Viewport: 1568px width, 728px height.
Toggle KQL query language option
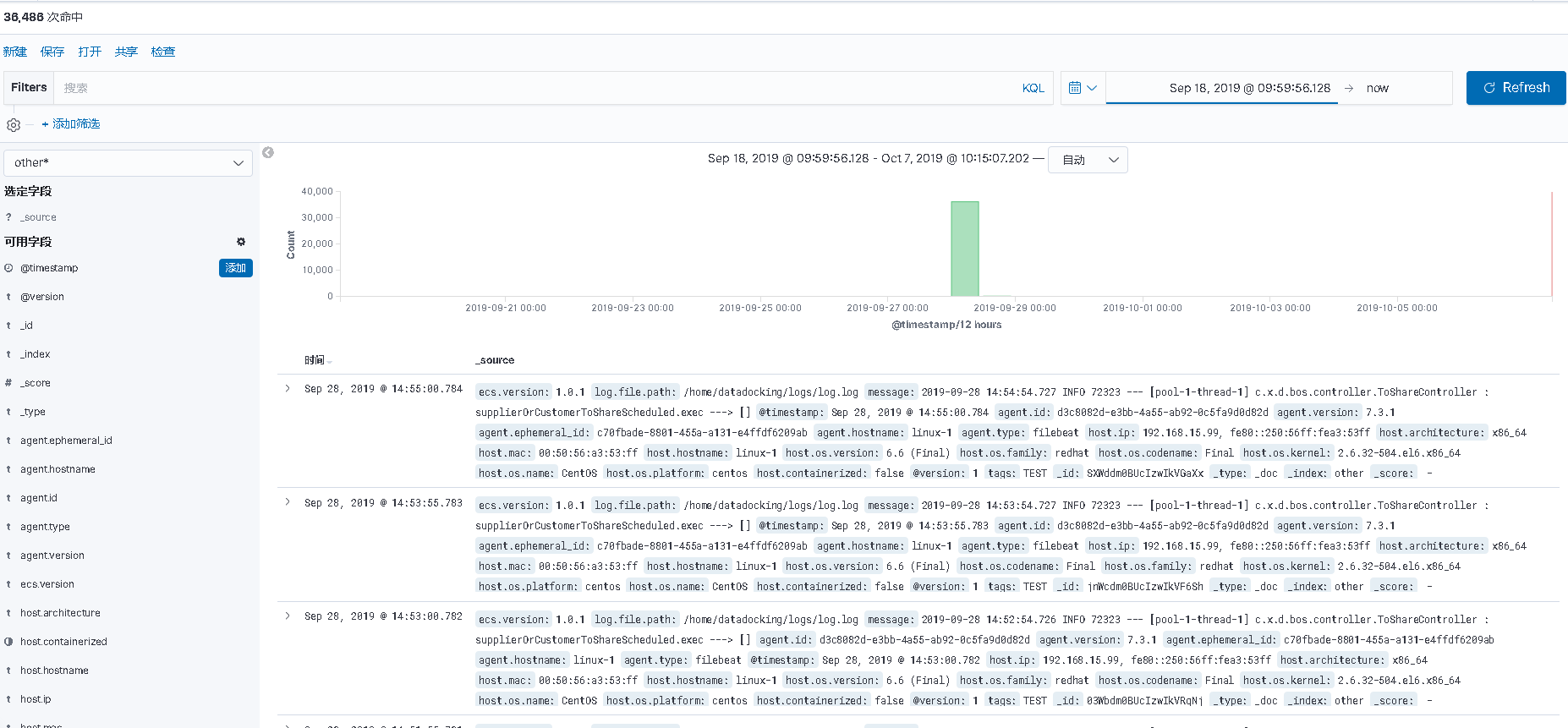[x=1033, y=88]
